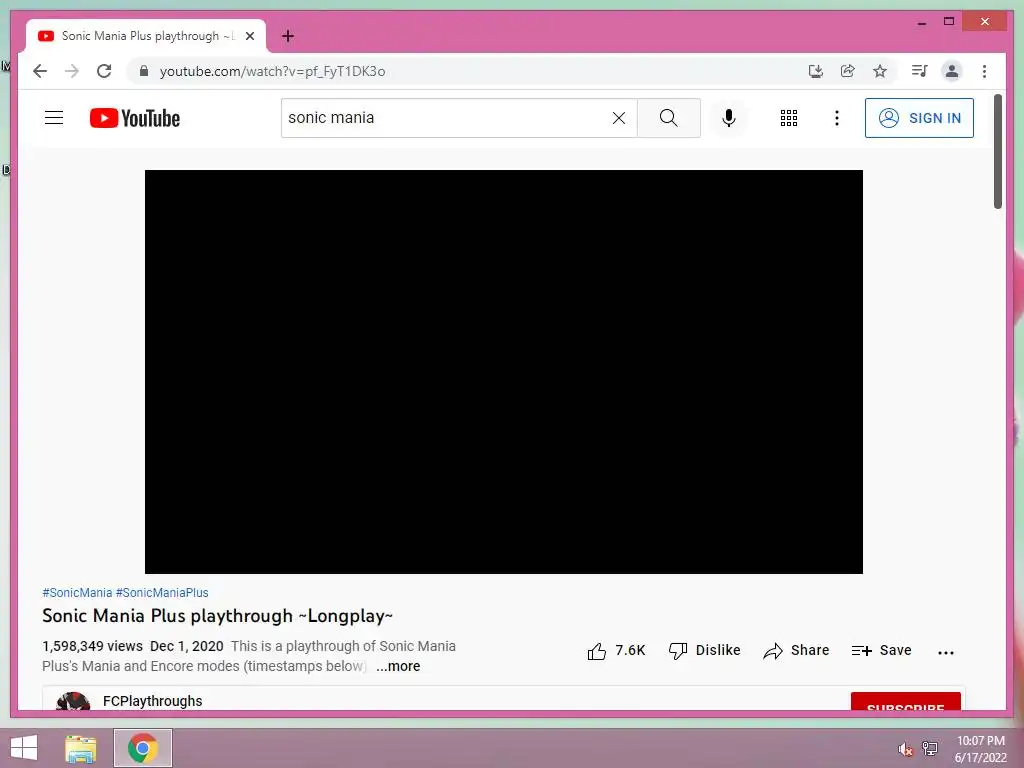Image resolution: width=1024 pixels, height=768 pixels.
Task: Click the black video player area
Action: pyautogui.click(x=504, y=372)
